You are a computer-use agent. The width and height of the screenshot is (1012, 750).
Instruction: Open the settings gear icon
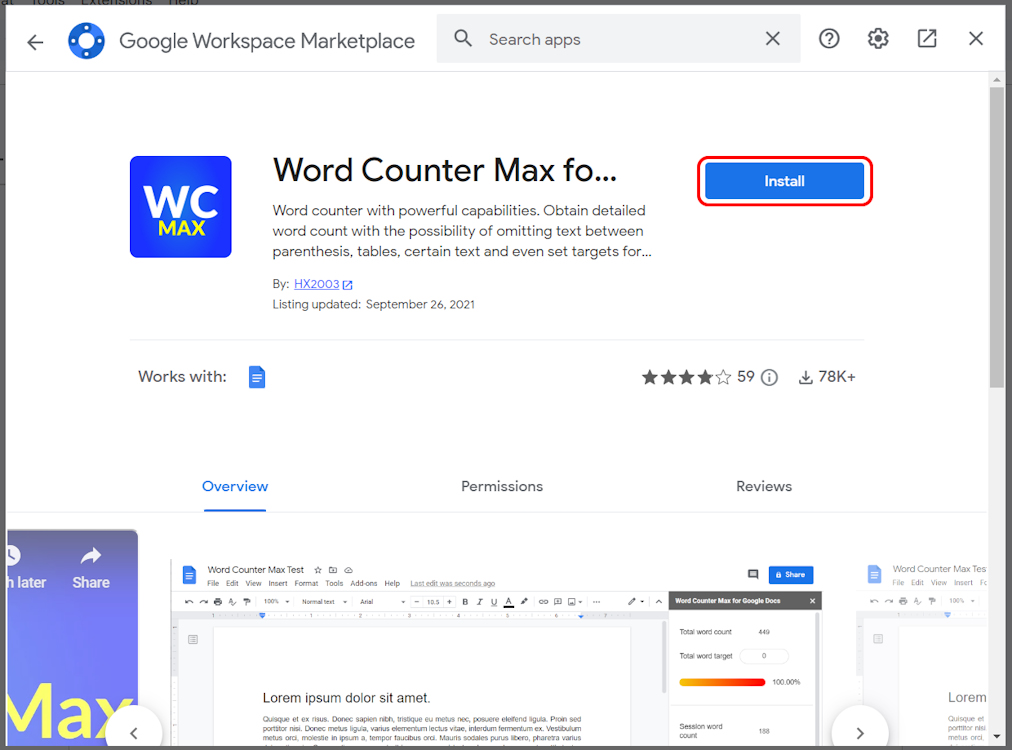click(878, 38)
